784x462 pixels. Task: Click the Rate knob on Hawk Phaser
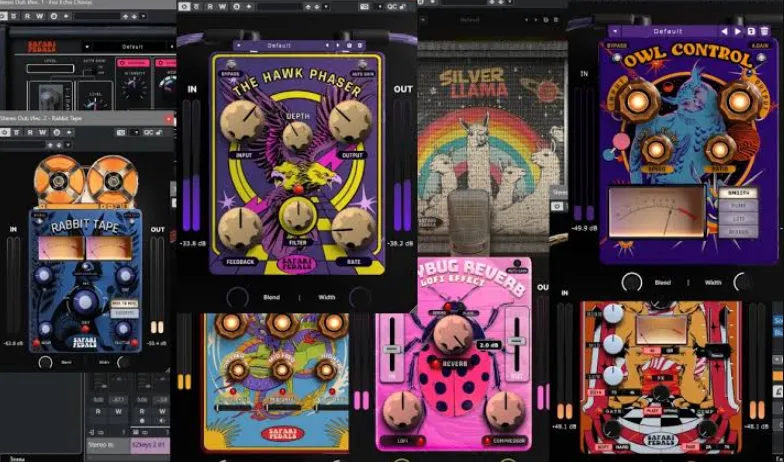click(354, 229)
